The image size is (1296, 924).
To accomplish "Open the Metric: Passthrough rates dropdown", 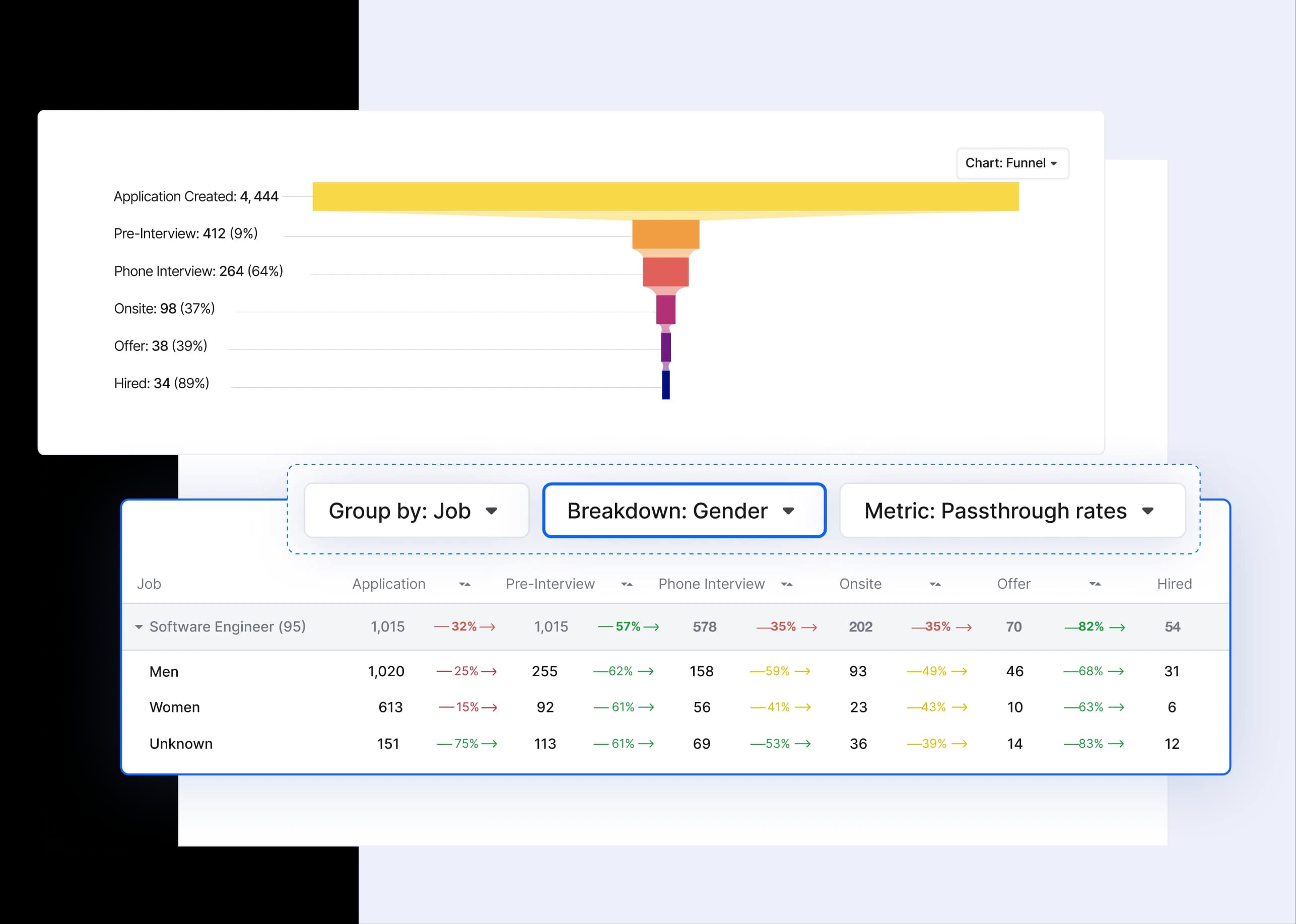I will (1012, 511).
